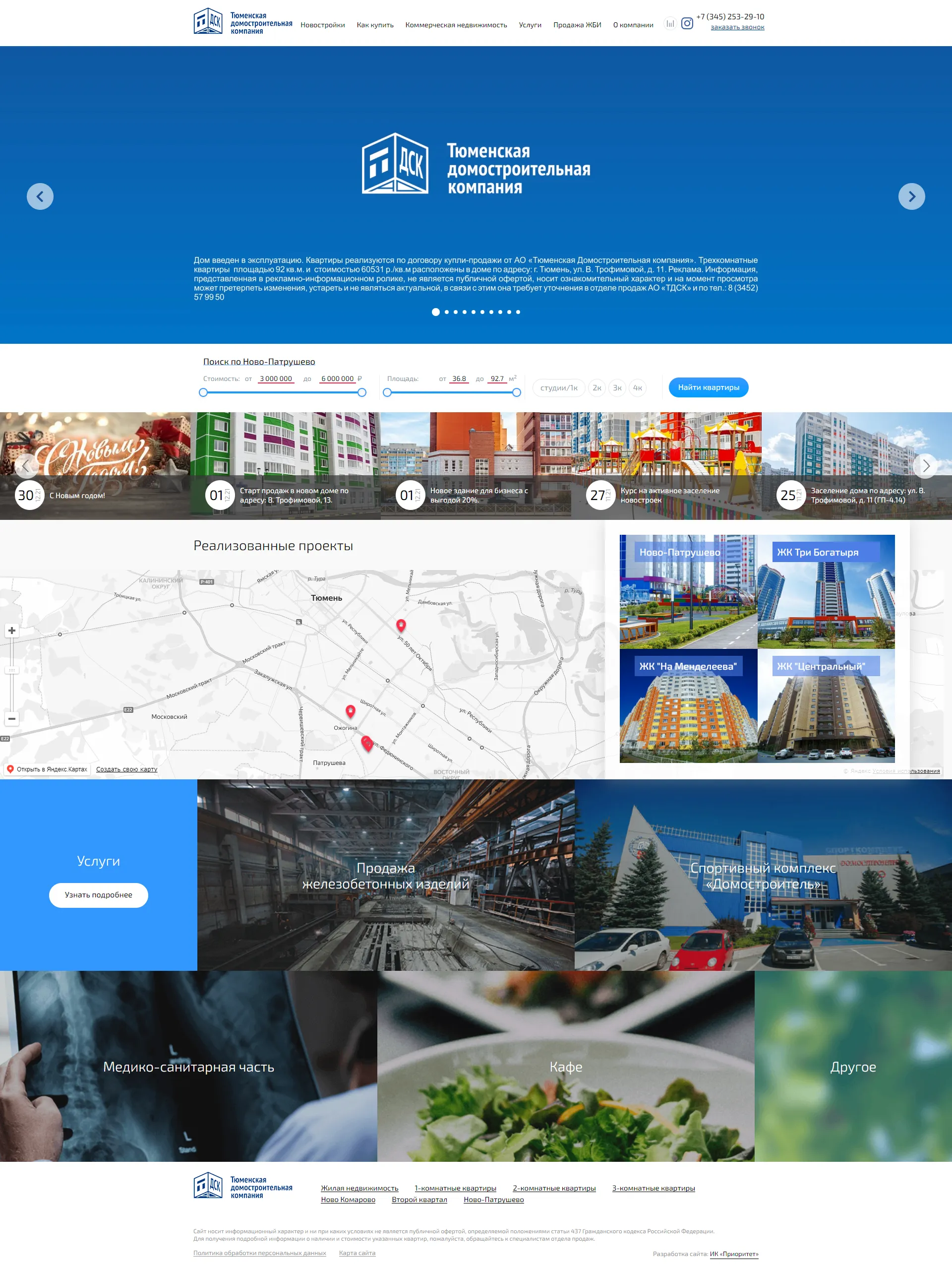Screen dimensions: 952x1265
Task: Show next news items arrow
Action: click(x=926, y=465)
